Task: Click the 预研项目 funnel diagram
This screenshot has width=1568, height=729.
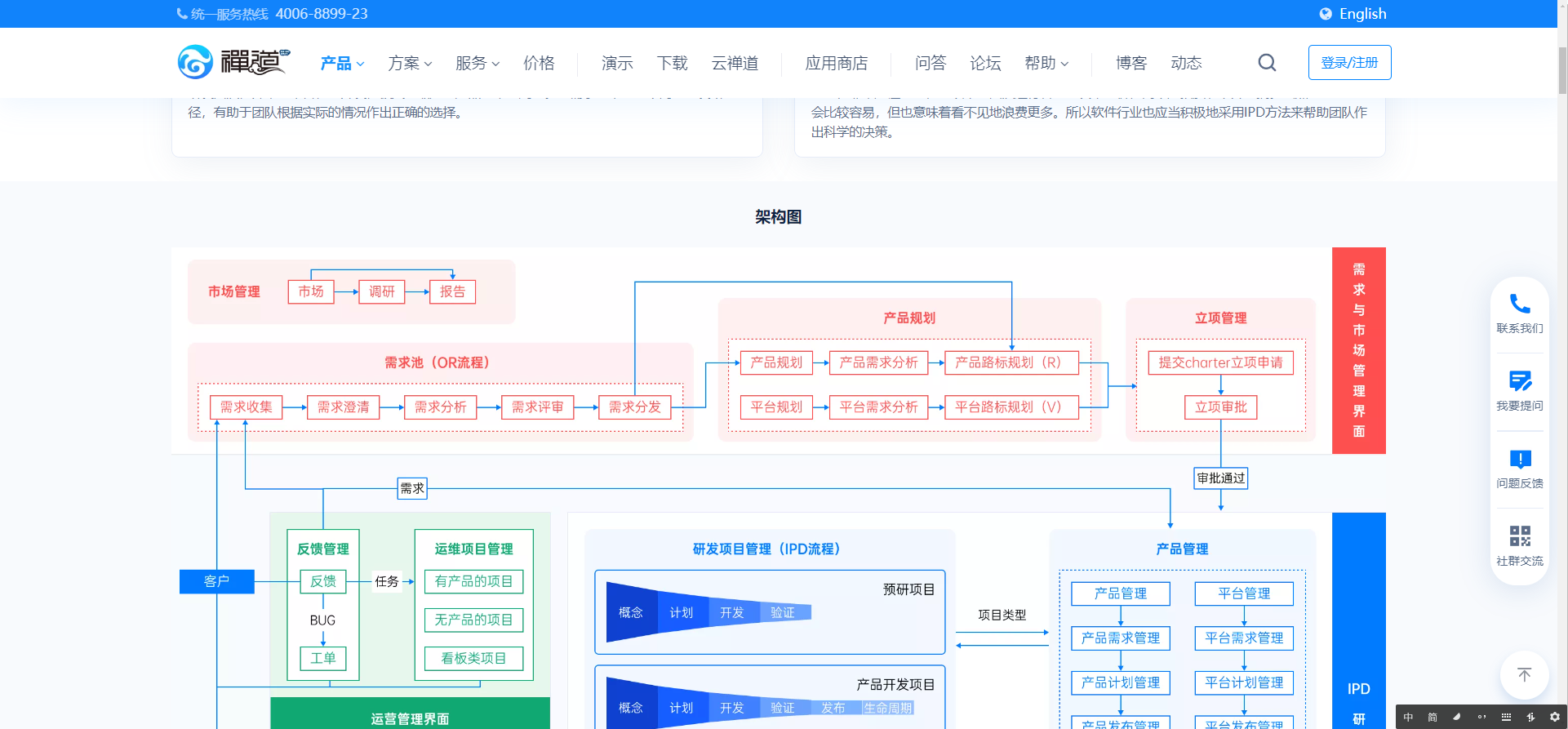Action: 708,612
